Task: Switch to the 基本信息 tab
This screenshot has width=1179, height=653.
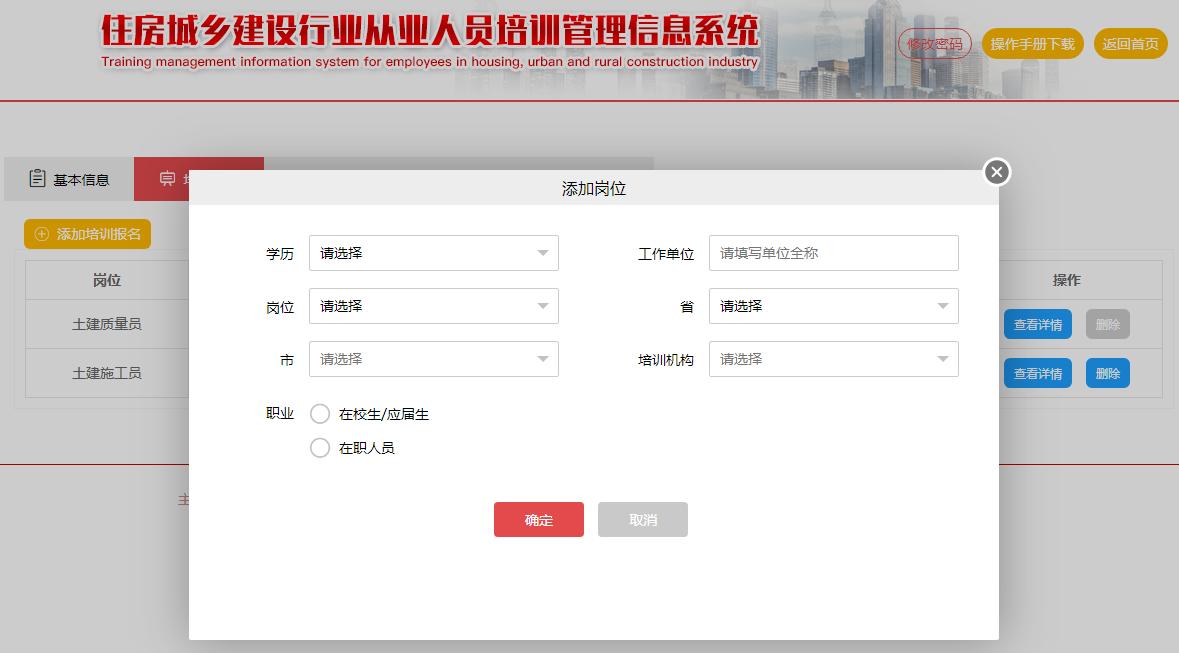Action: coord(69,180)
